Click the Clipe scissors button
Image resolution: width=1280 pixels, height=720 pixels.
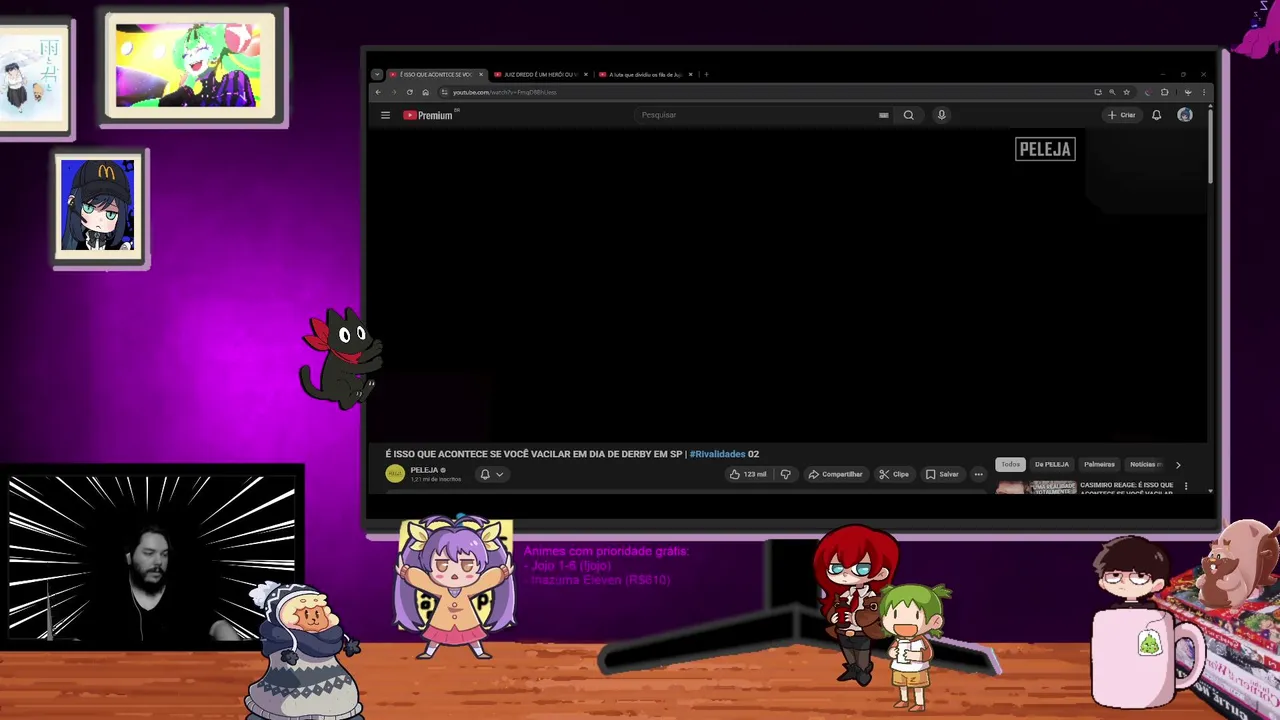click(894, 474)
